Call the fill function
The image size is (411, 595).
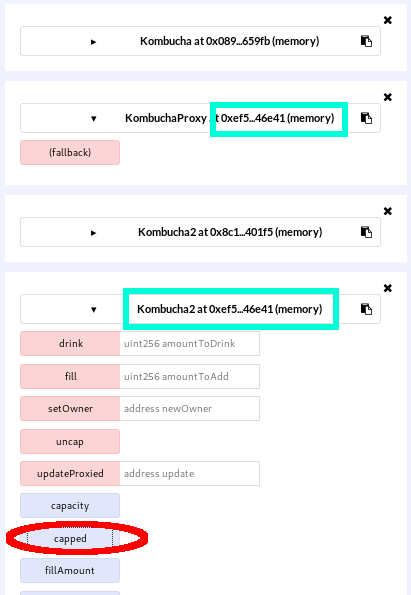pyautogui.click(x=70, y=376)
